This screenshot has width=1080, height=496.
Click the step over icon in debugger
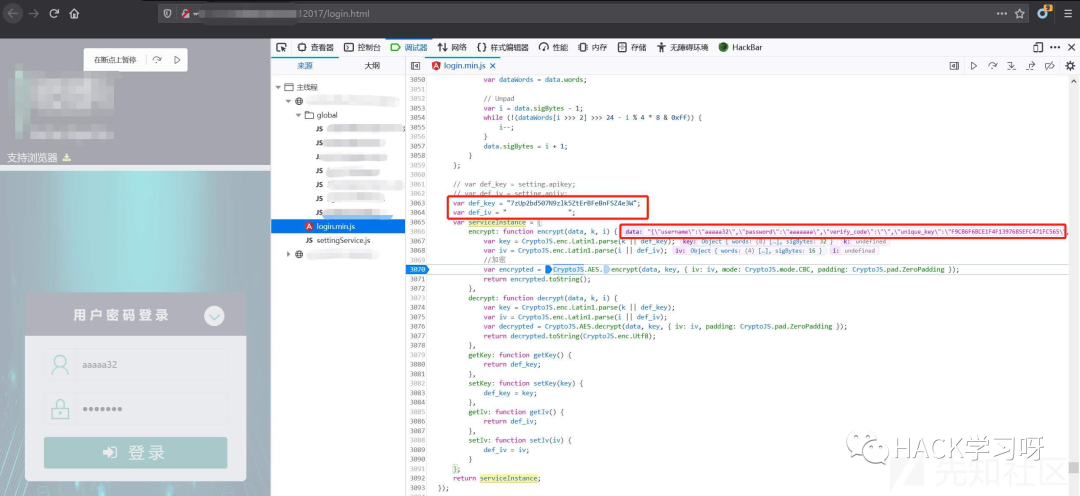click(992, 66)
